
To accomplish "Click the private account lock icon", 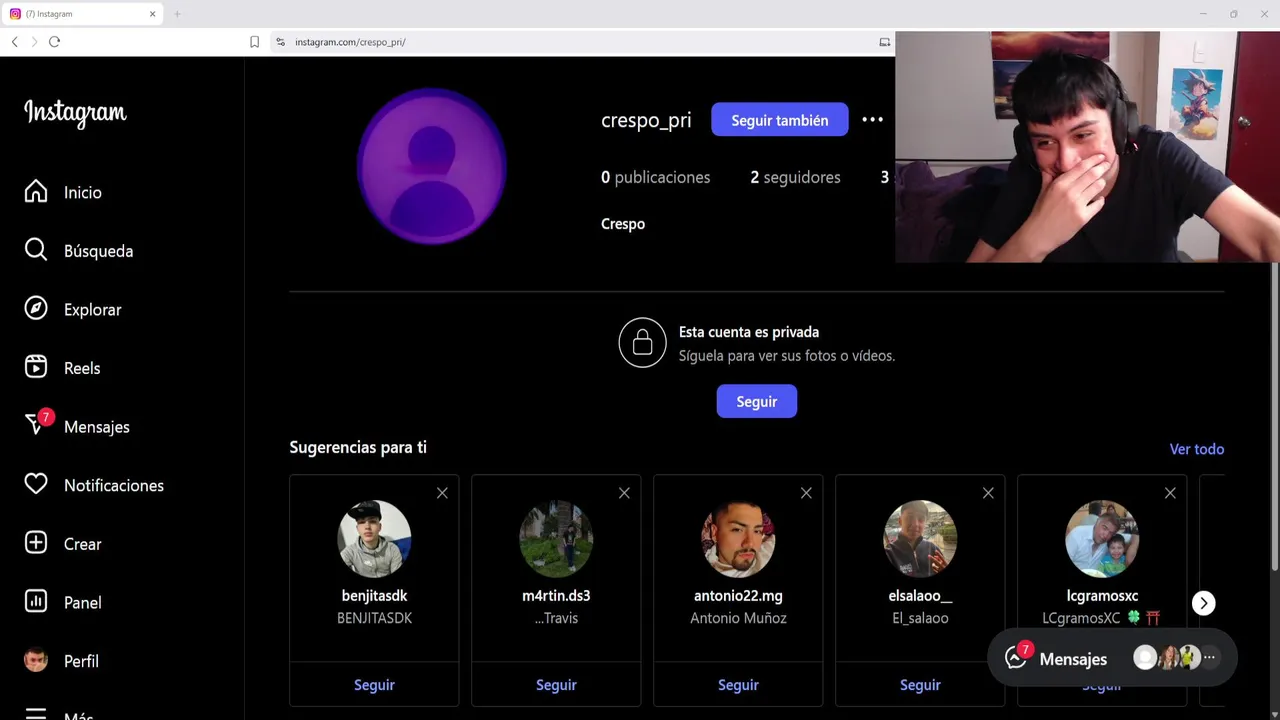I will (642, 343).
